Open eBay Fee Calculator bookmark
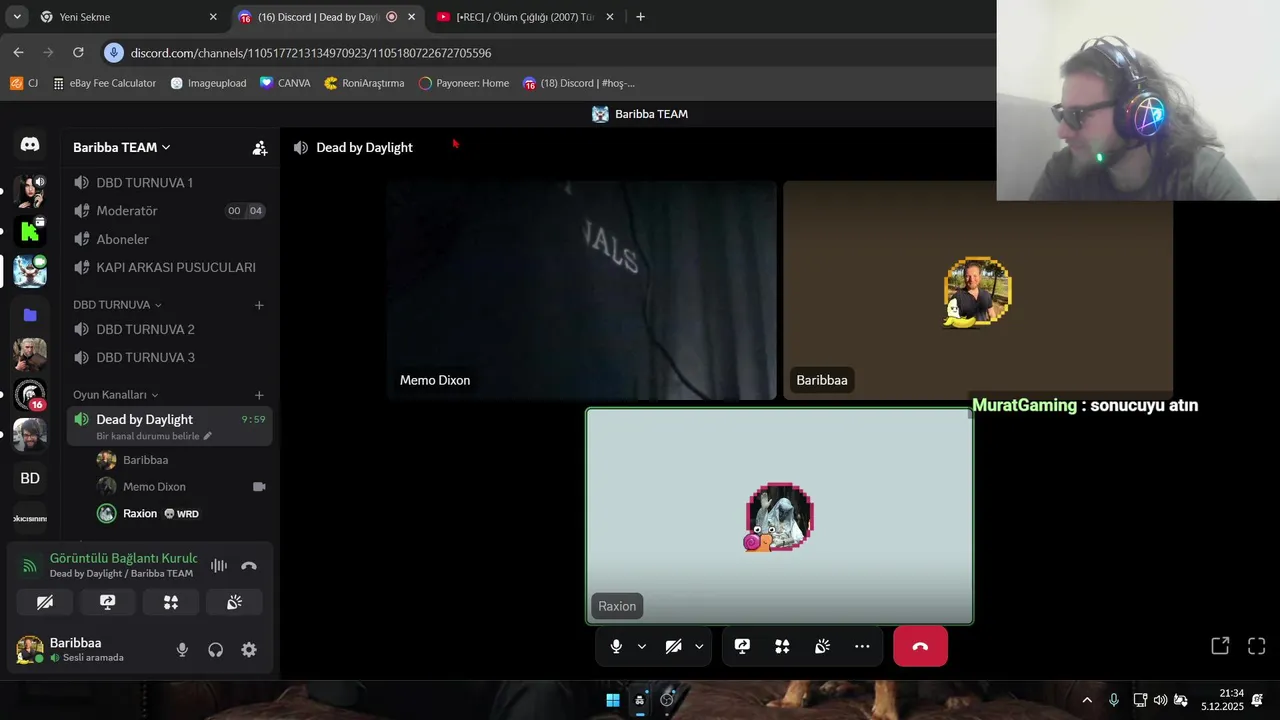Viewport: 1280px width, 720px height. (x=104, y=83)
